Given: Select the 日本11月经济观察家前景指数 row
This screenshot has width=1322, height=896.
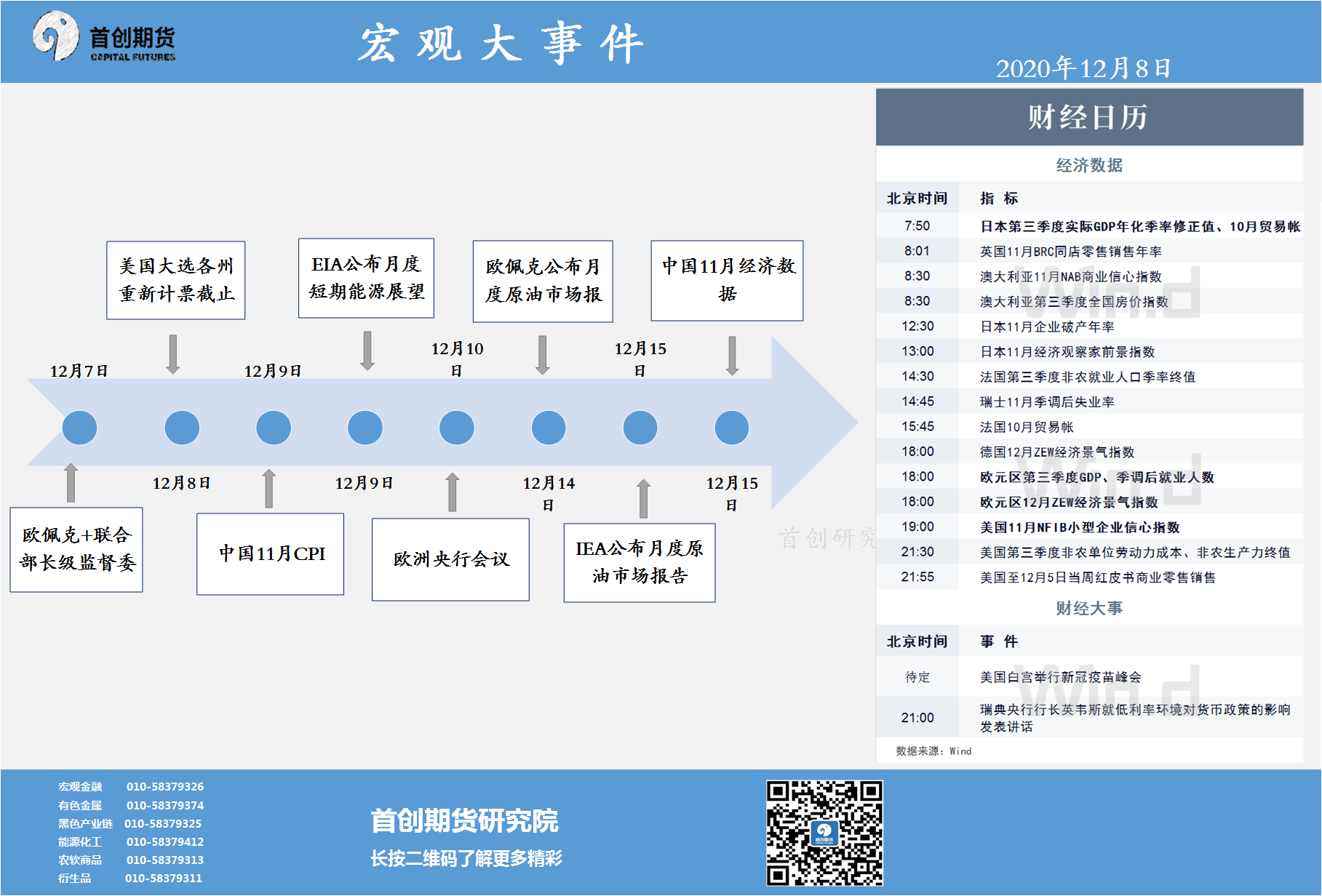Looking at the screenshot, I should tap(1089, 351).
